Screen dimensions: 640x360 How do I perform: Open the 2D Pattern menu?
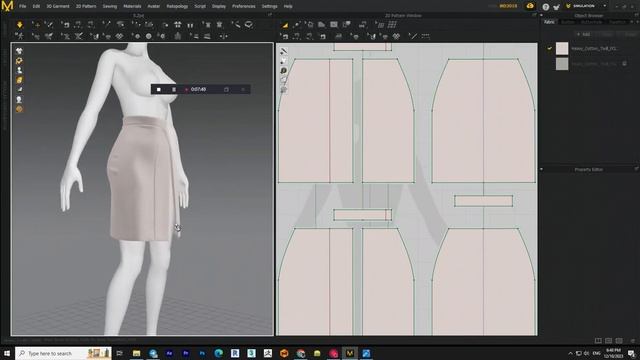[86, 6]
